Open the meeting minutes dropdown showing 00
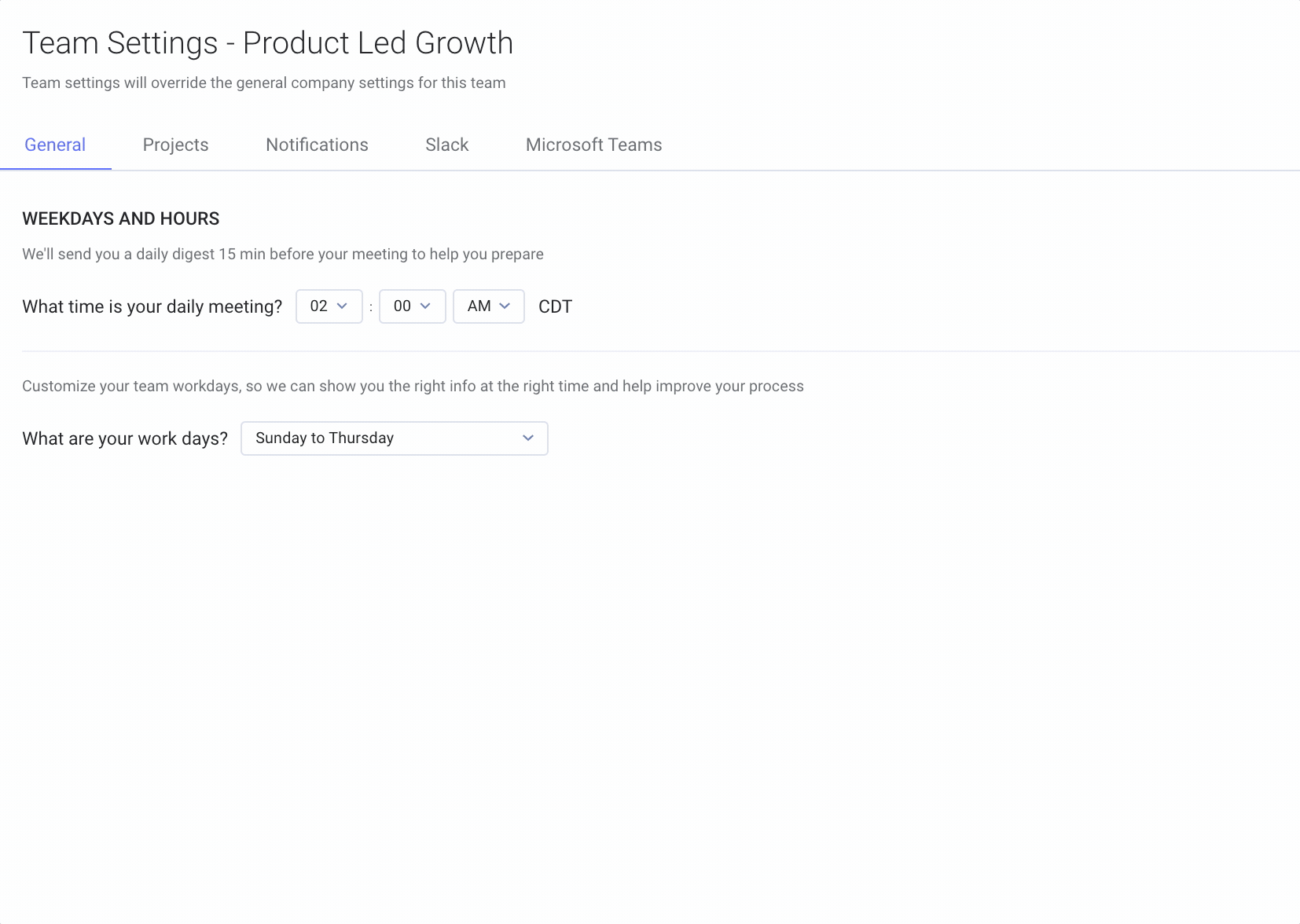The height and width of the screenshot is (924, 1300). click(412, 306)
